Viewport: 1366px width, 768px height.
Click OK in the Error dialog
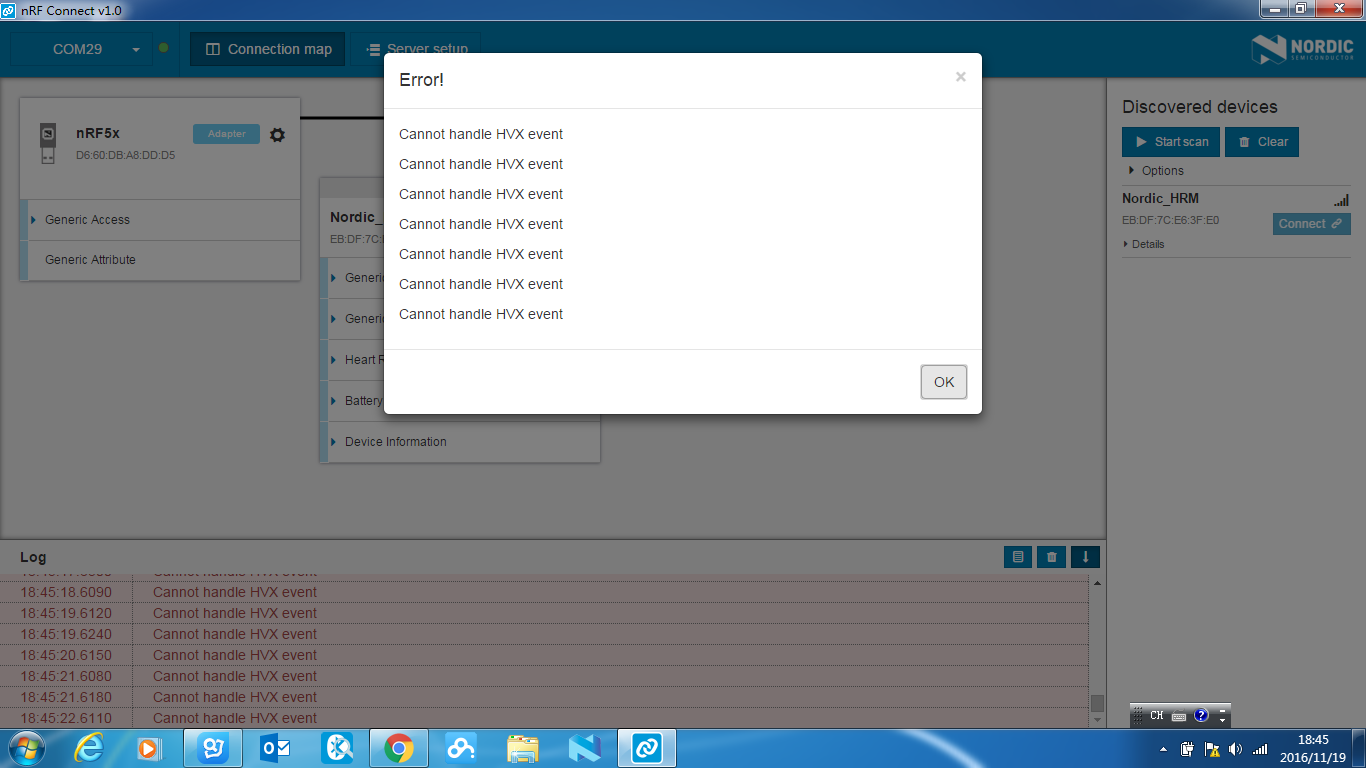click(944, 382)
